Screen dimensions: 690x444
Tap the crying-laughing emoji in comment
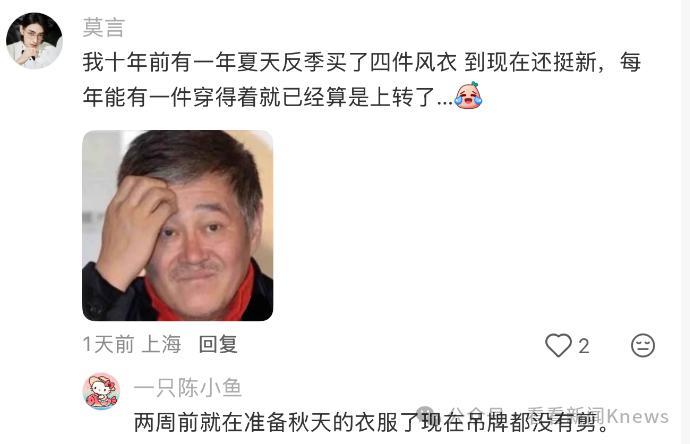pos(468,95)
